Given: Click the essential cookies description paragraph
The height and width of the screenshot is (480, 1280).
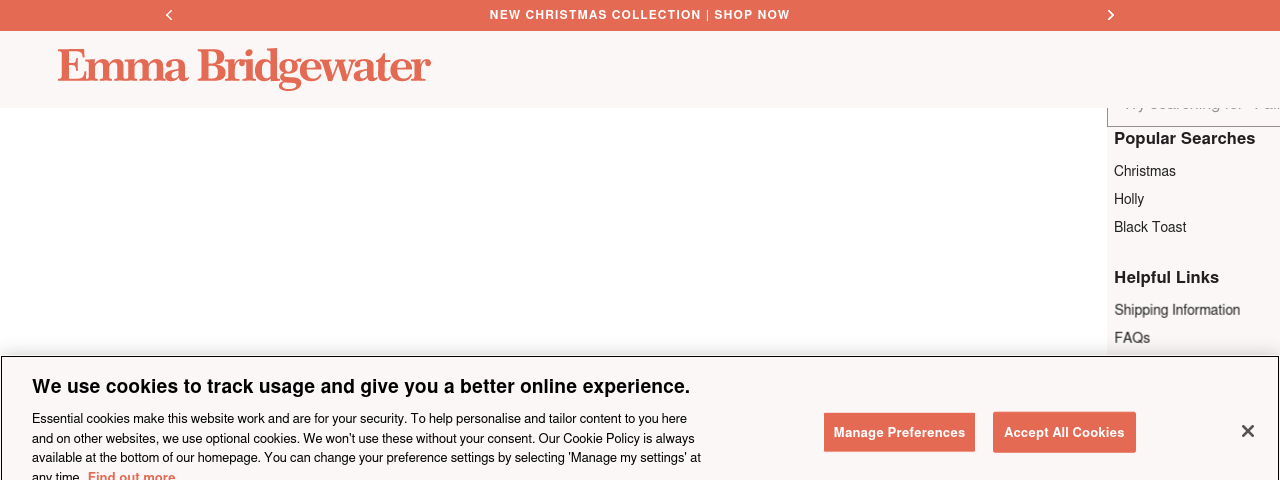Looking at the screenshot, I should tap(366, 438).
